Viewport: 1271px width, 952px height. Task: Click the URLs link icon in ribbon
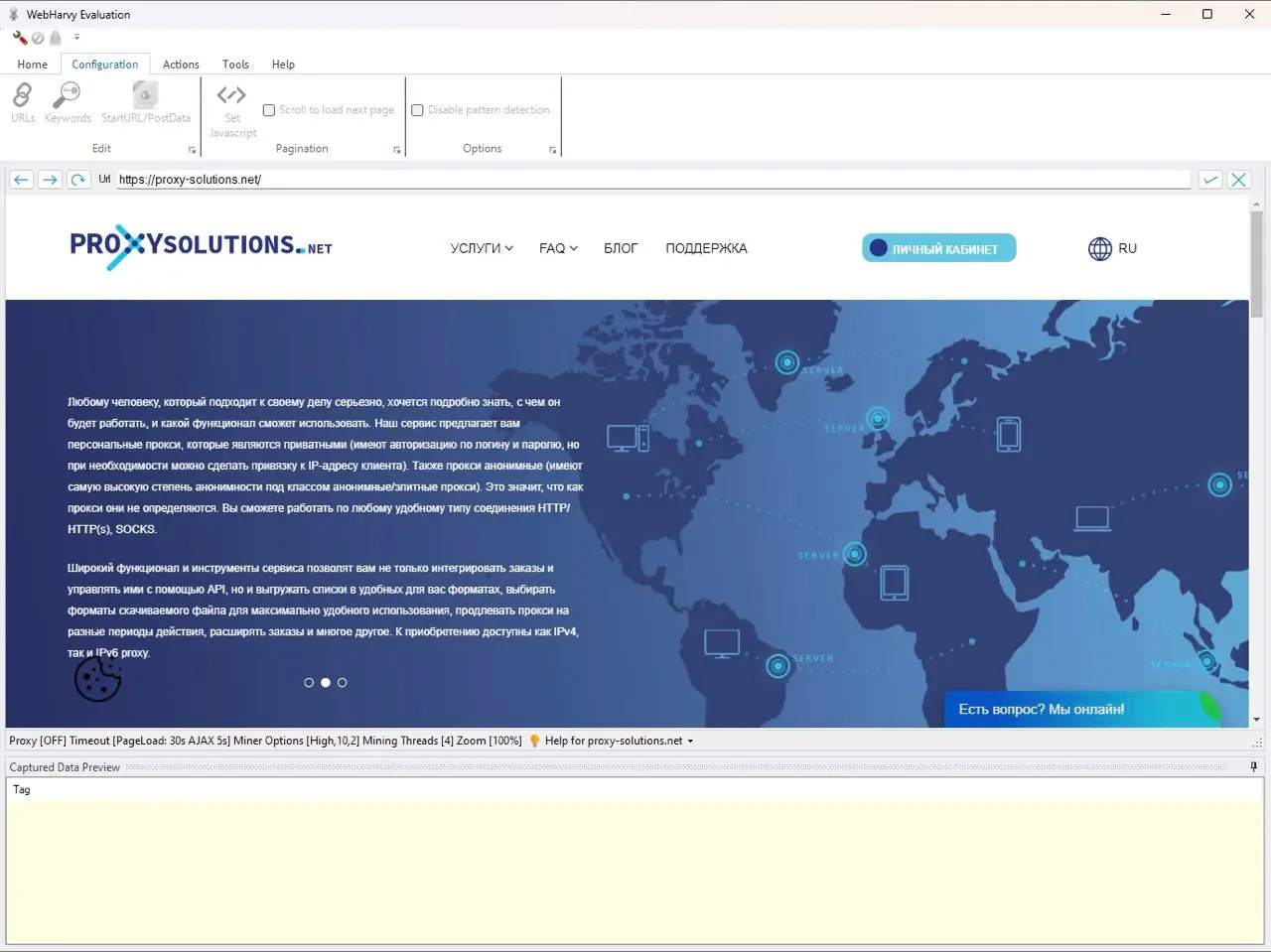click(x=22, y=96)
